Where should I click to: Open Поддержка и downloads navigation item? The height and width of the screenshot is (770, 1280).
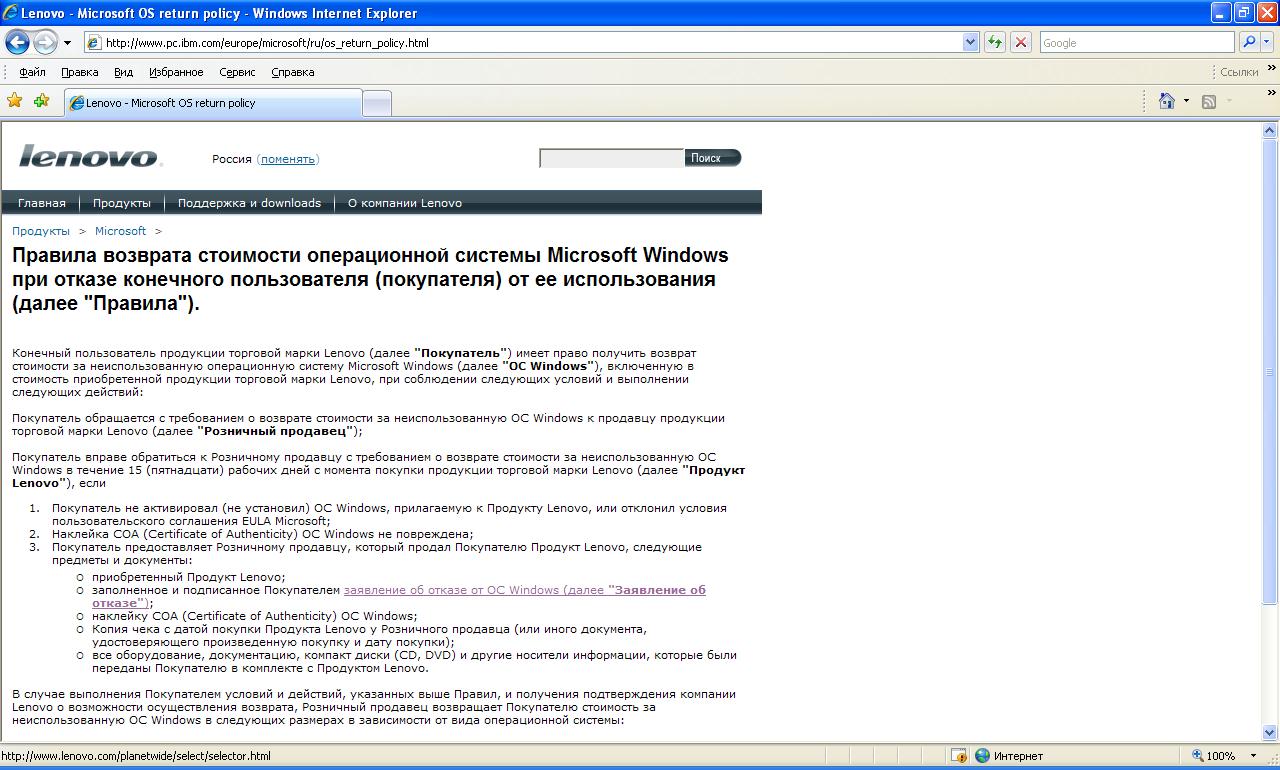250,203
